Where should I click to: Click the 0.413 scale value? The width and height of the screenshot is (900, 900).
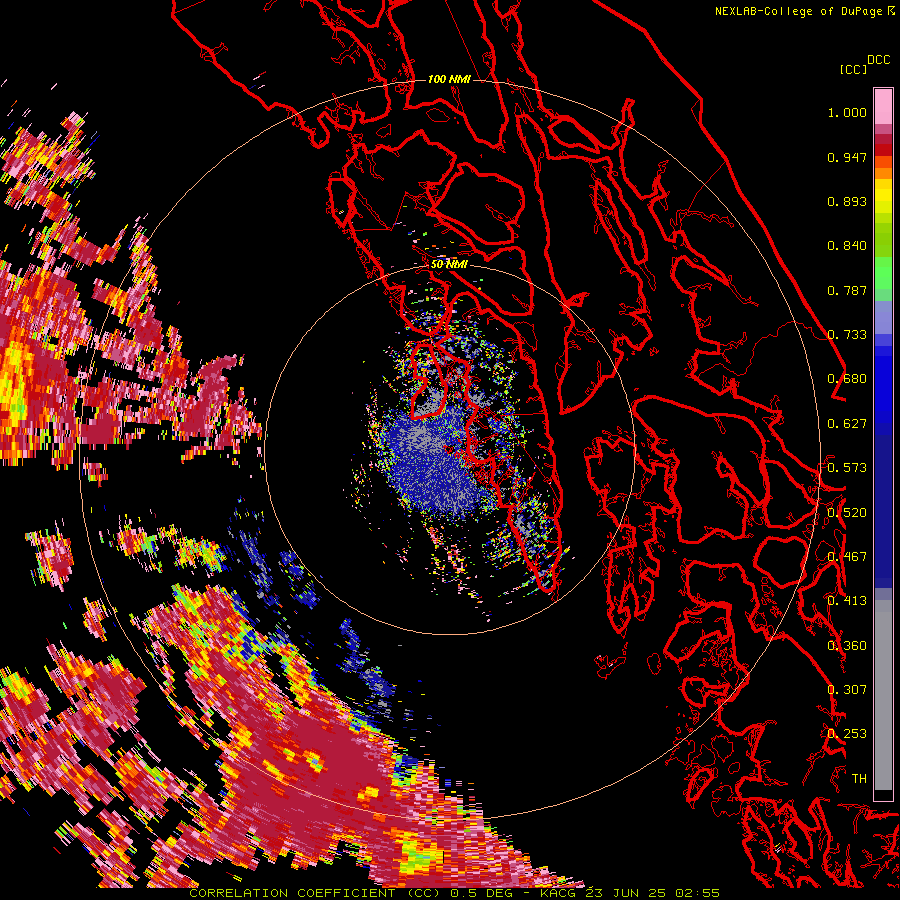pos(847,601)
